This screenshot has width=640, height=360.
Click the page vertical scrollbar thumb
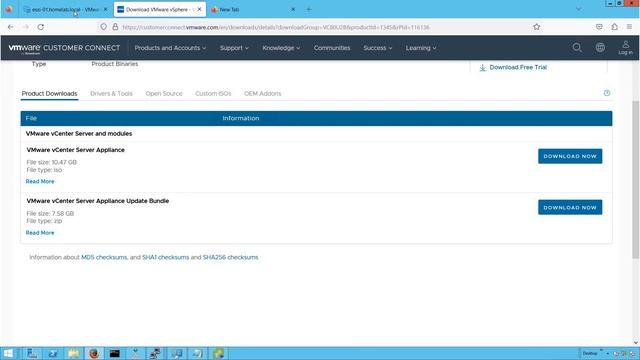tap(635, 180)
